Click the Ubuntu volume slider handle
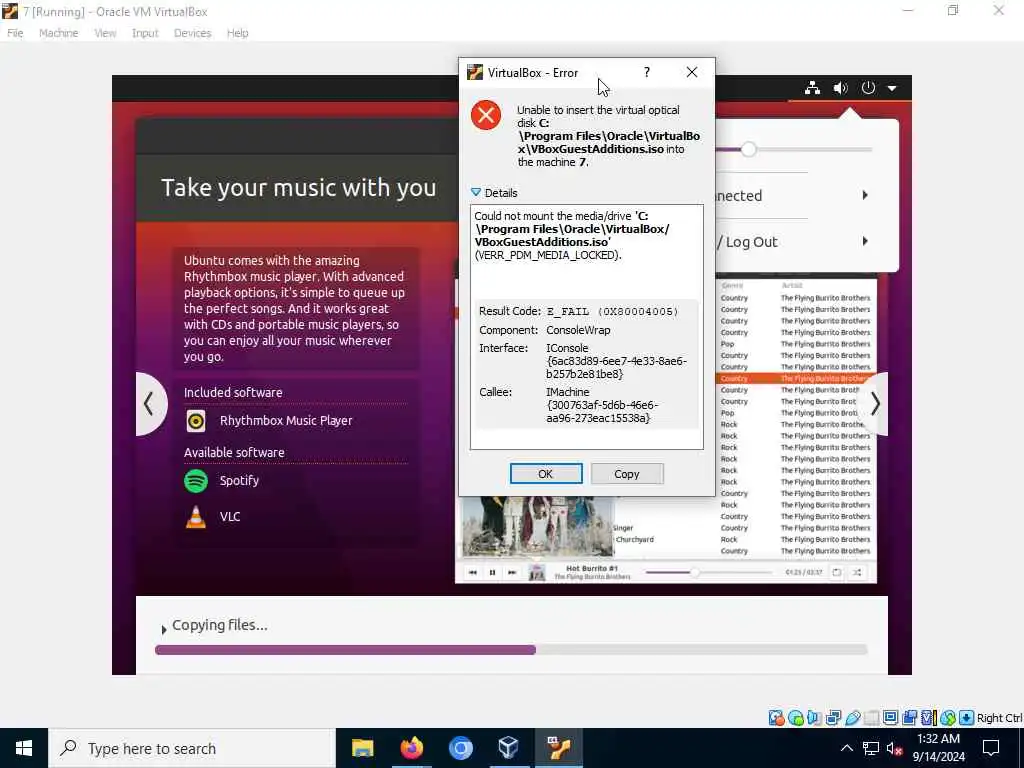 (748, 150)
